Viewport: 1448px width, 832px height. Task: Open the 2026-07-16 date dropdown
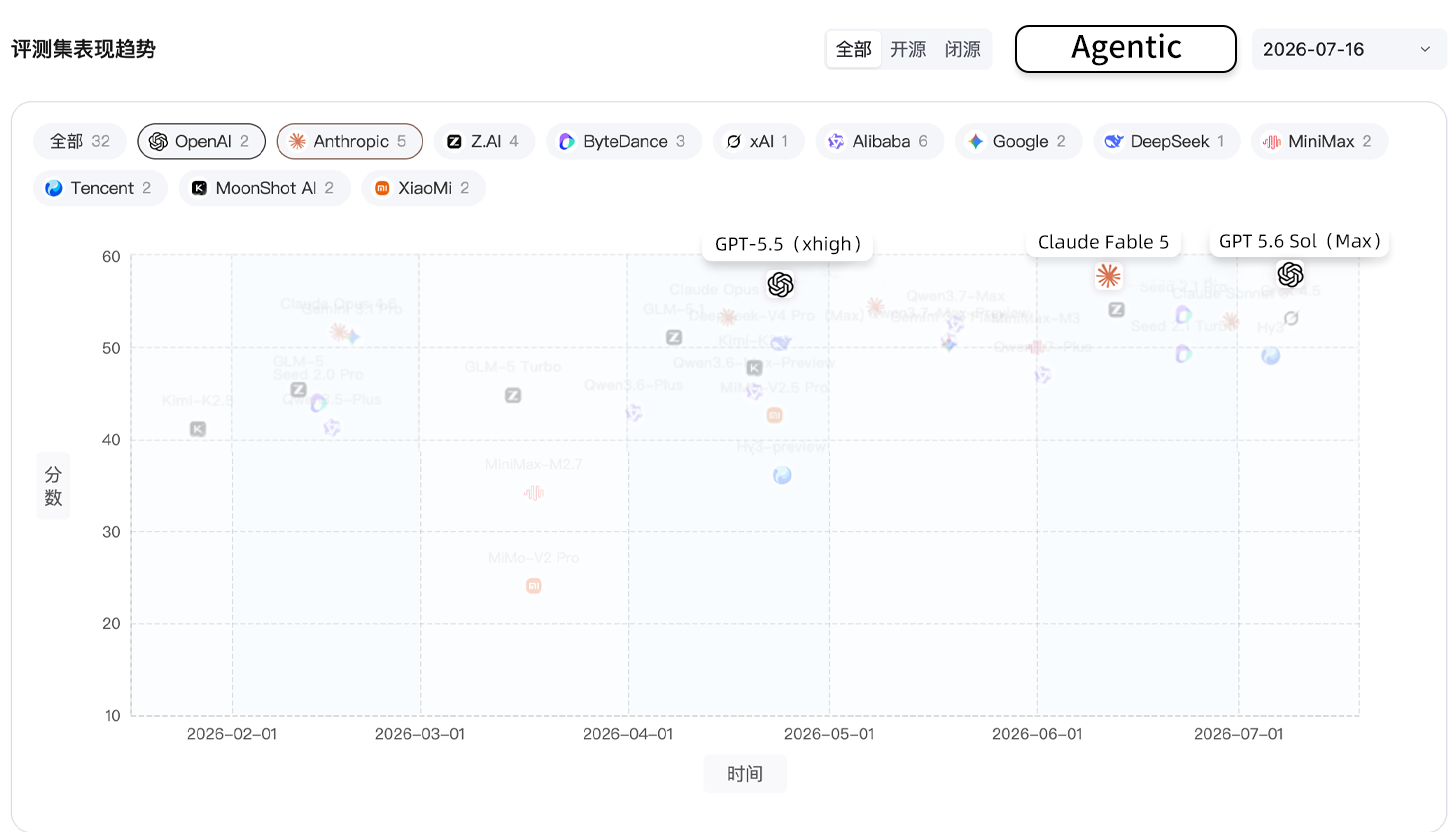(1349, 49)
